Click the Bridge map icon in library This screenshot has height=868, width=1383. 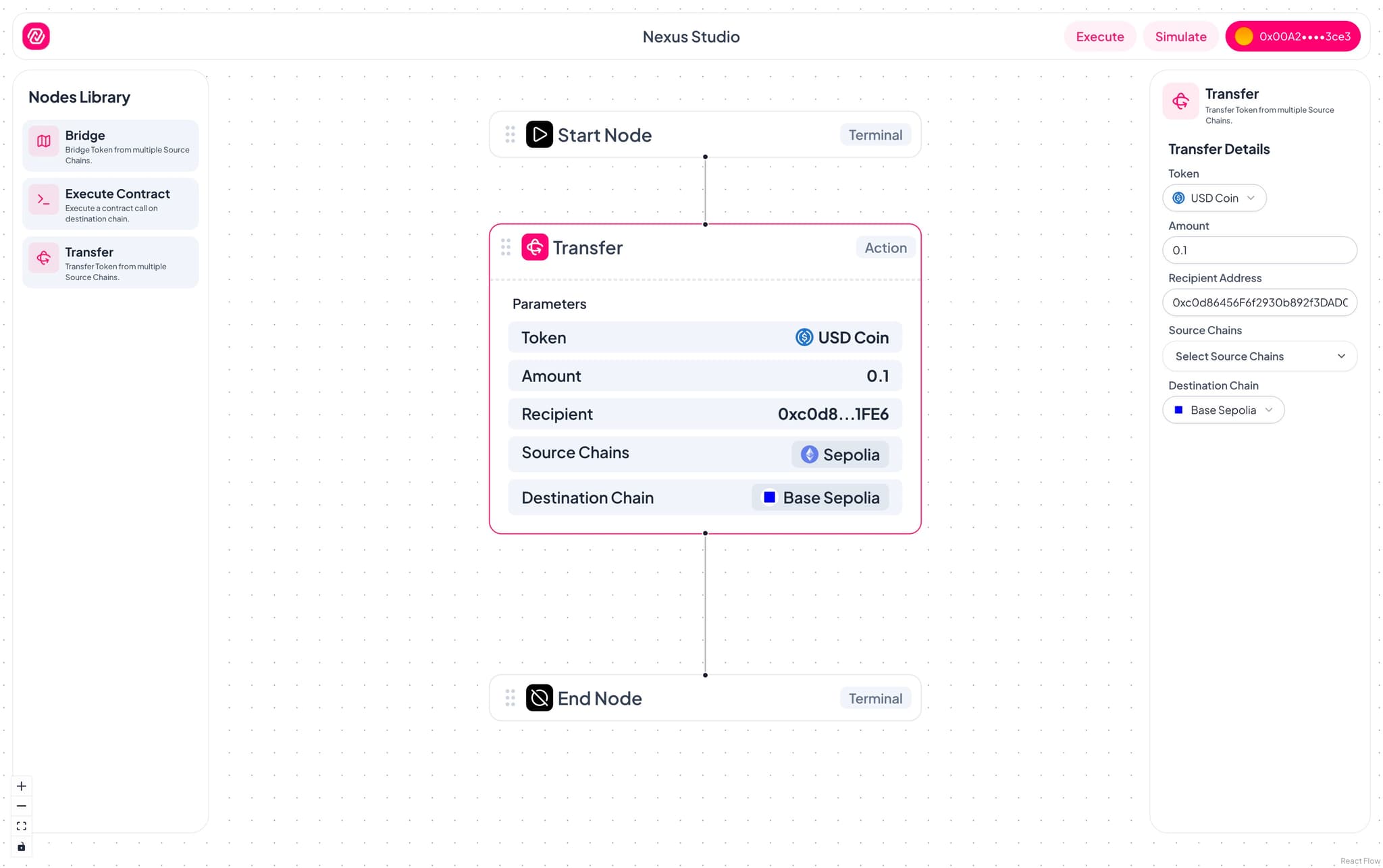(x=44, y=141)
